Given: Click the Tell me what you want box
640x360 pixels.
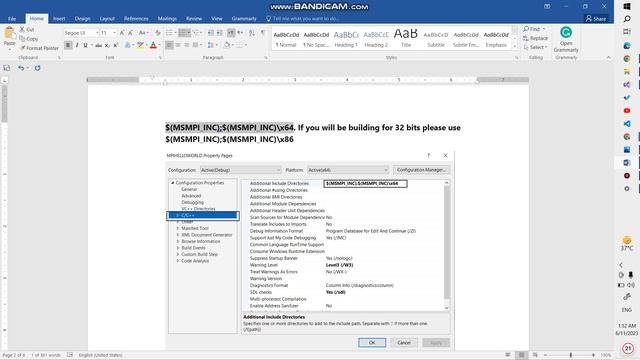Looking at the screenshot, I should coord(302,18).
